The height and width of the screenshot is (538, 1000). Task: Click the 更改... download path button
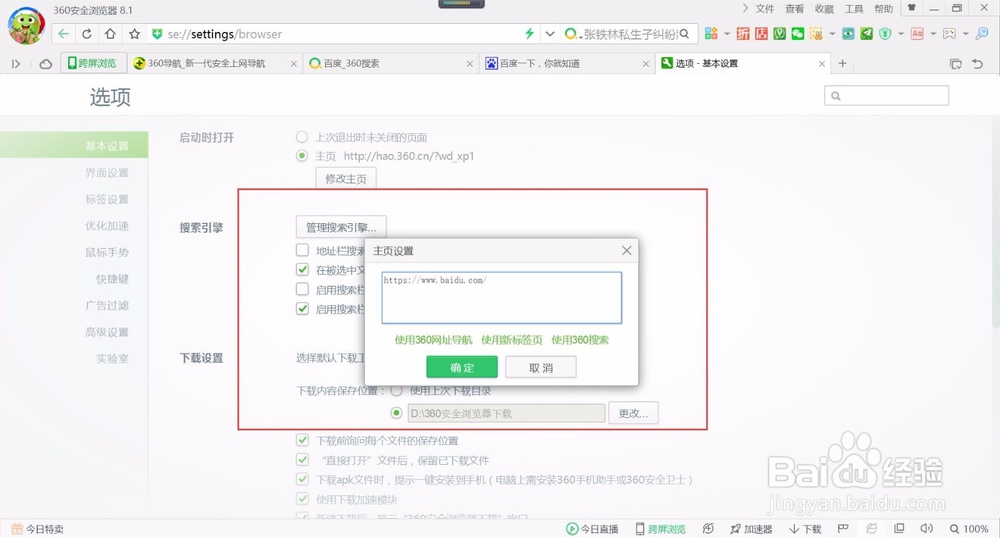point(633,413)
